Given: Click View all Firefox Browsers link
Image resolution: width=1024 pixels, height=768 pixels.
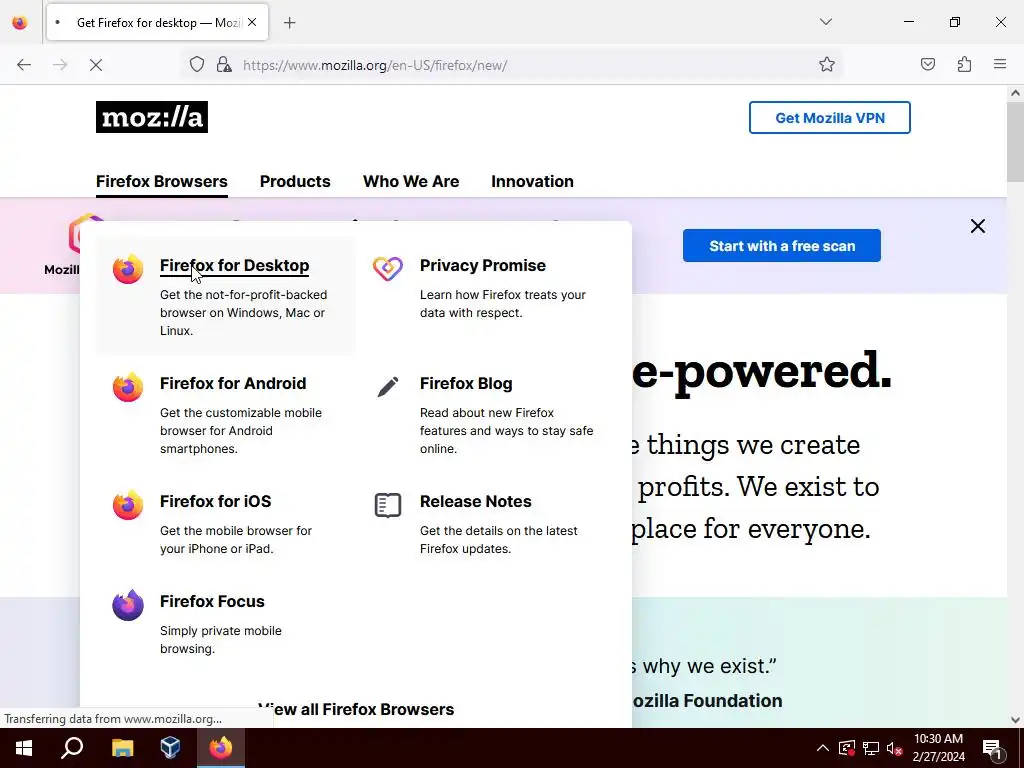Looking at the screenshot, I should tap(356, 709).
